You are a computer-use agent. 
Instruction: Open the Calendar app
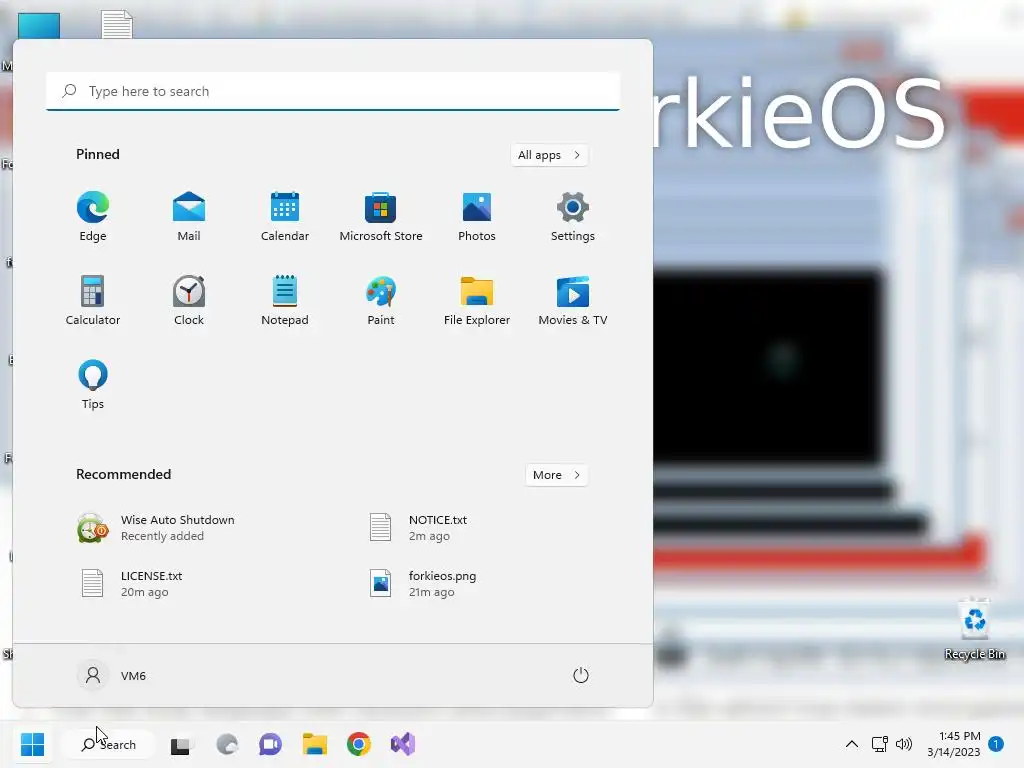click(x=285, y=216)
